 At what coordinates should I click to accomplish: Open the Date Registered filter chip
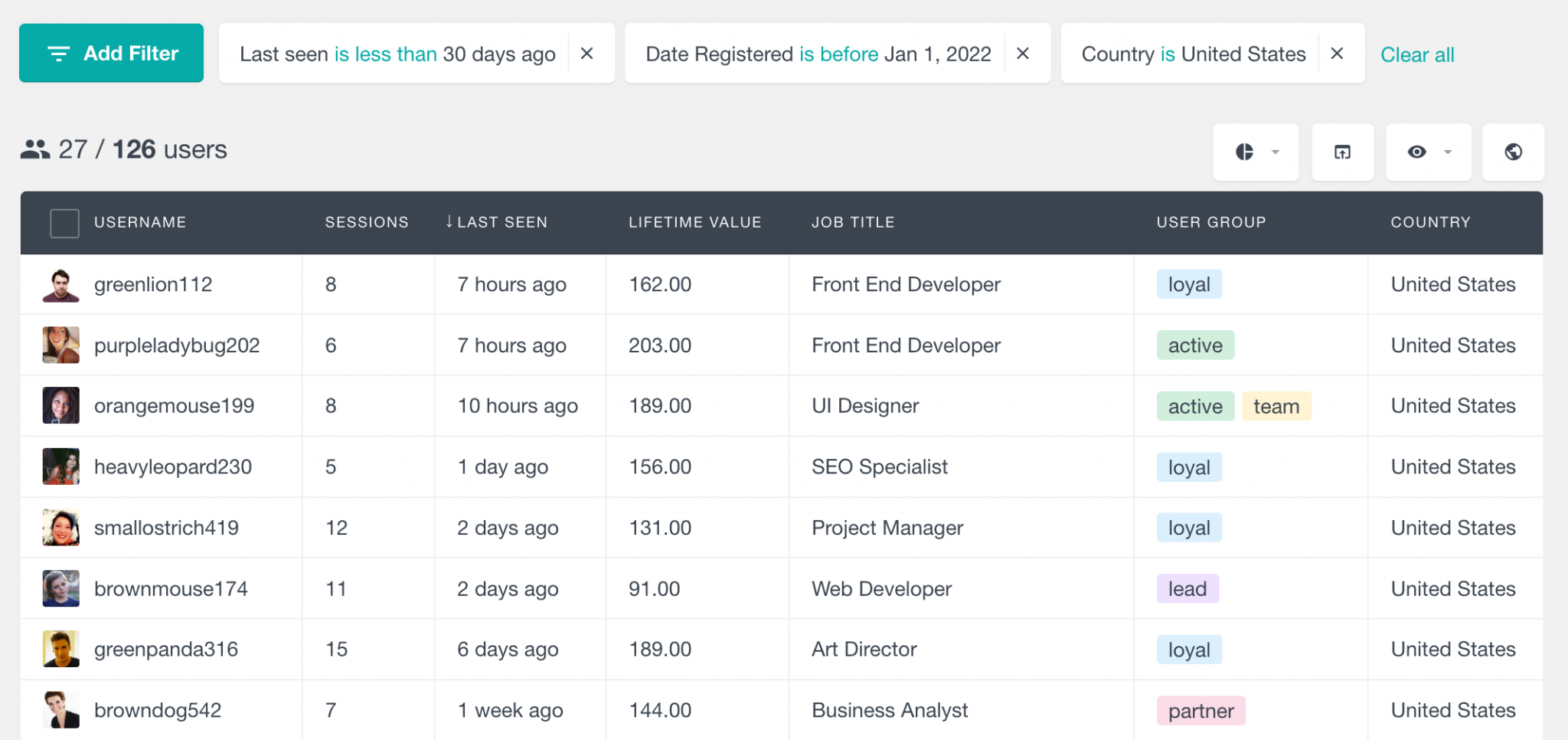tap(818, 53)
